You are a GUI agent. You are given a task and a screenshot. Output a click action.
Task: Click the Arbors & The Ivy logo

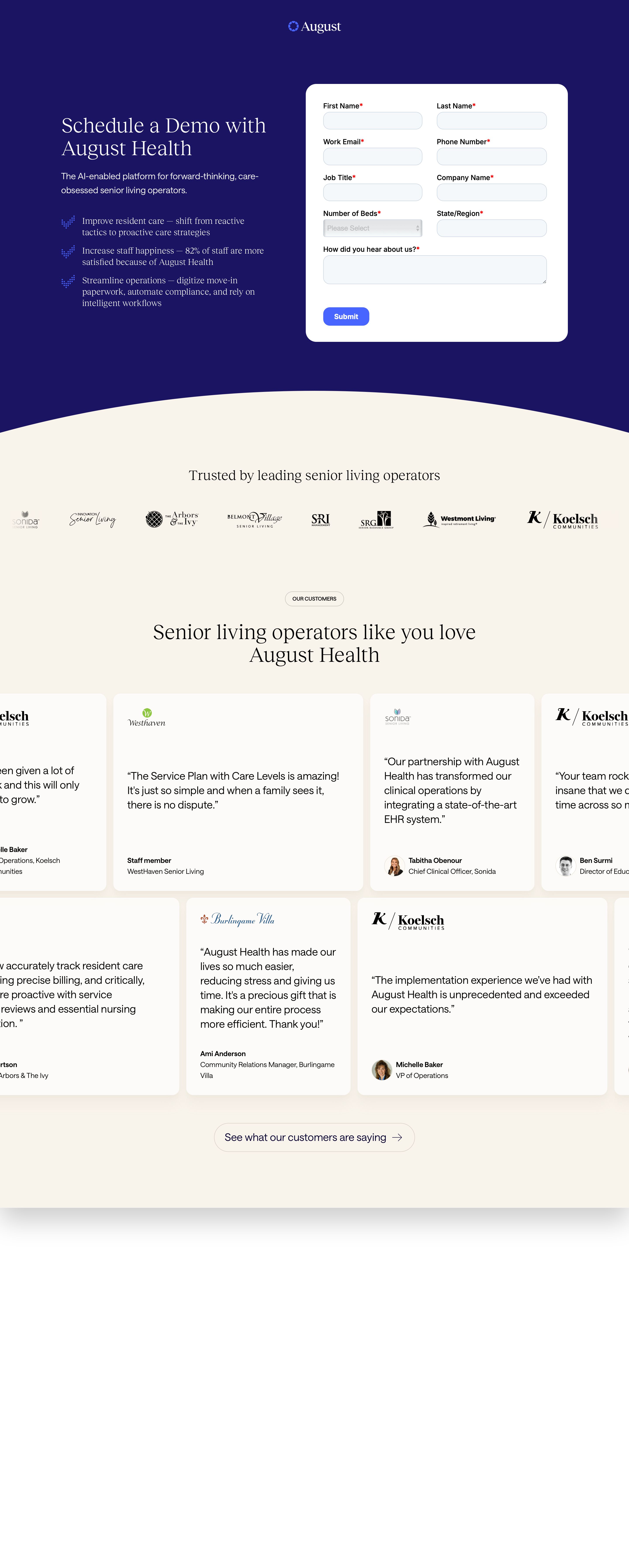(172, 519)
